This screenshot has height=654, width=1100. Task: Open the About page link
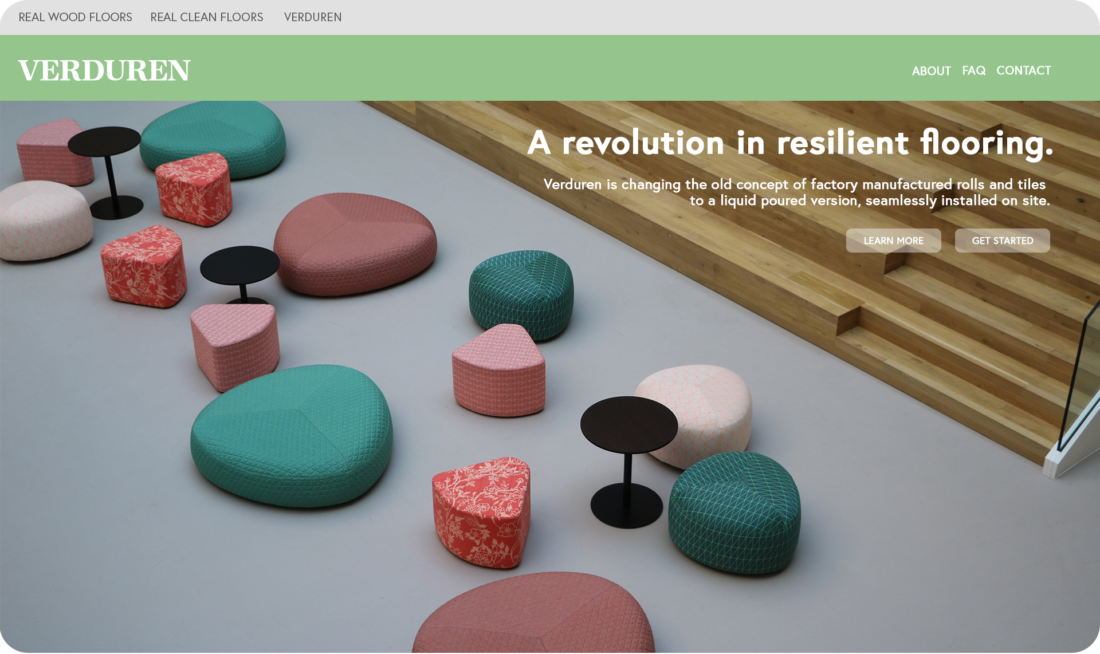pos(931,71)
